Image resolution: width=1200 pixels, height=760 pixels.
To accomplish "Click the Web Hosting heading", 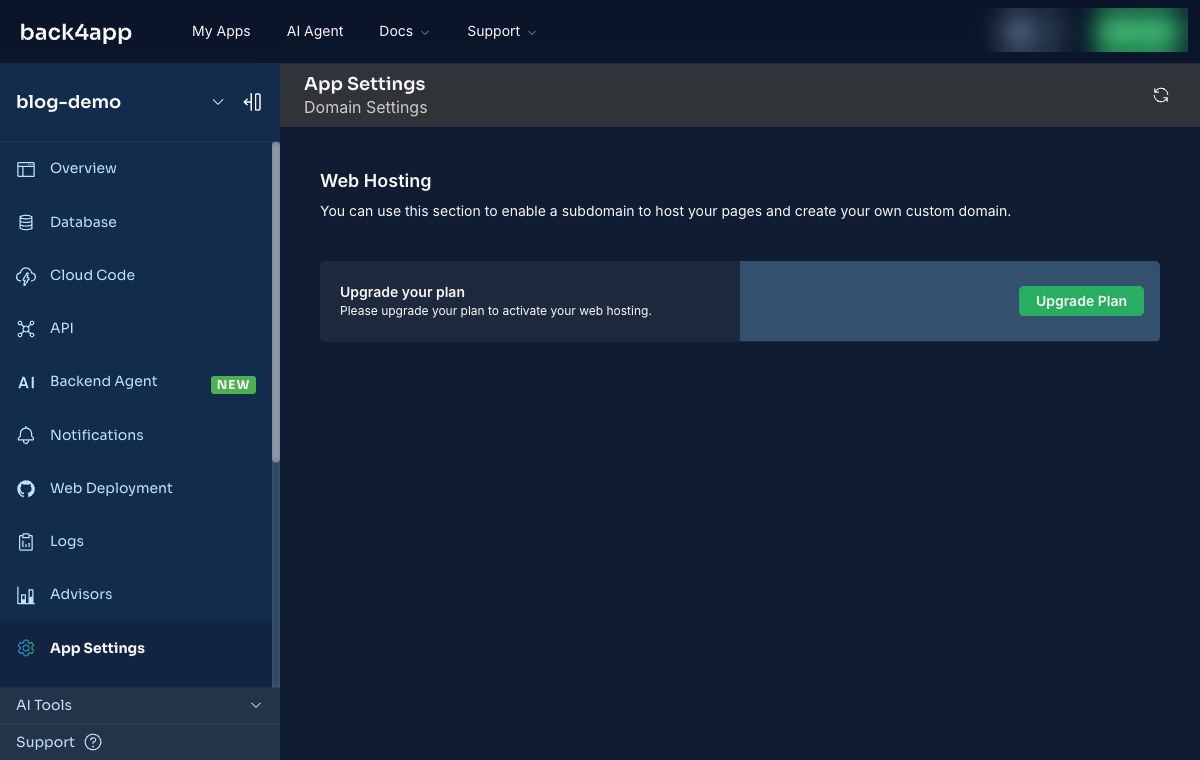I will tap(375, 181).
